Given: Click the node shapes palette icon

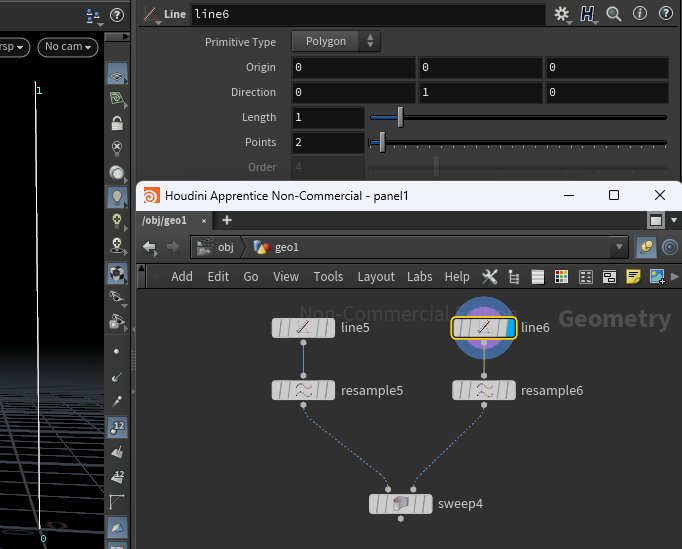Looking at the screenshot, I should point(586,277).
